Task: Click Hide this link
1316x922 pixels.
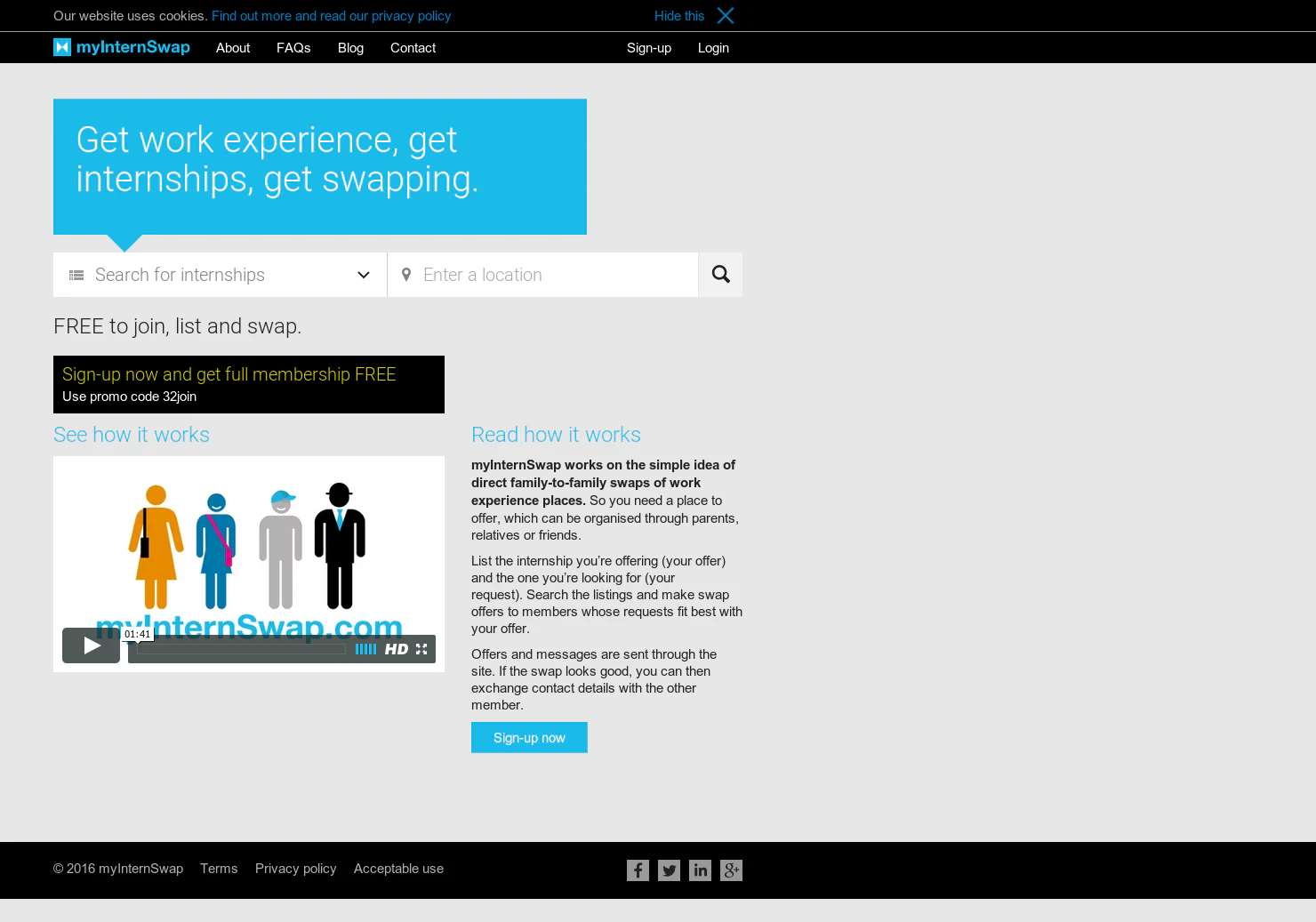Action: [x=679, y=16]
